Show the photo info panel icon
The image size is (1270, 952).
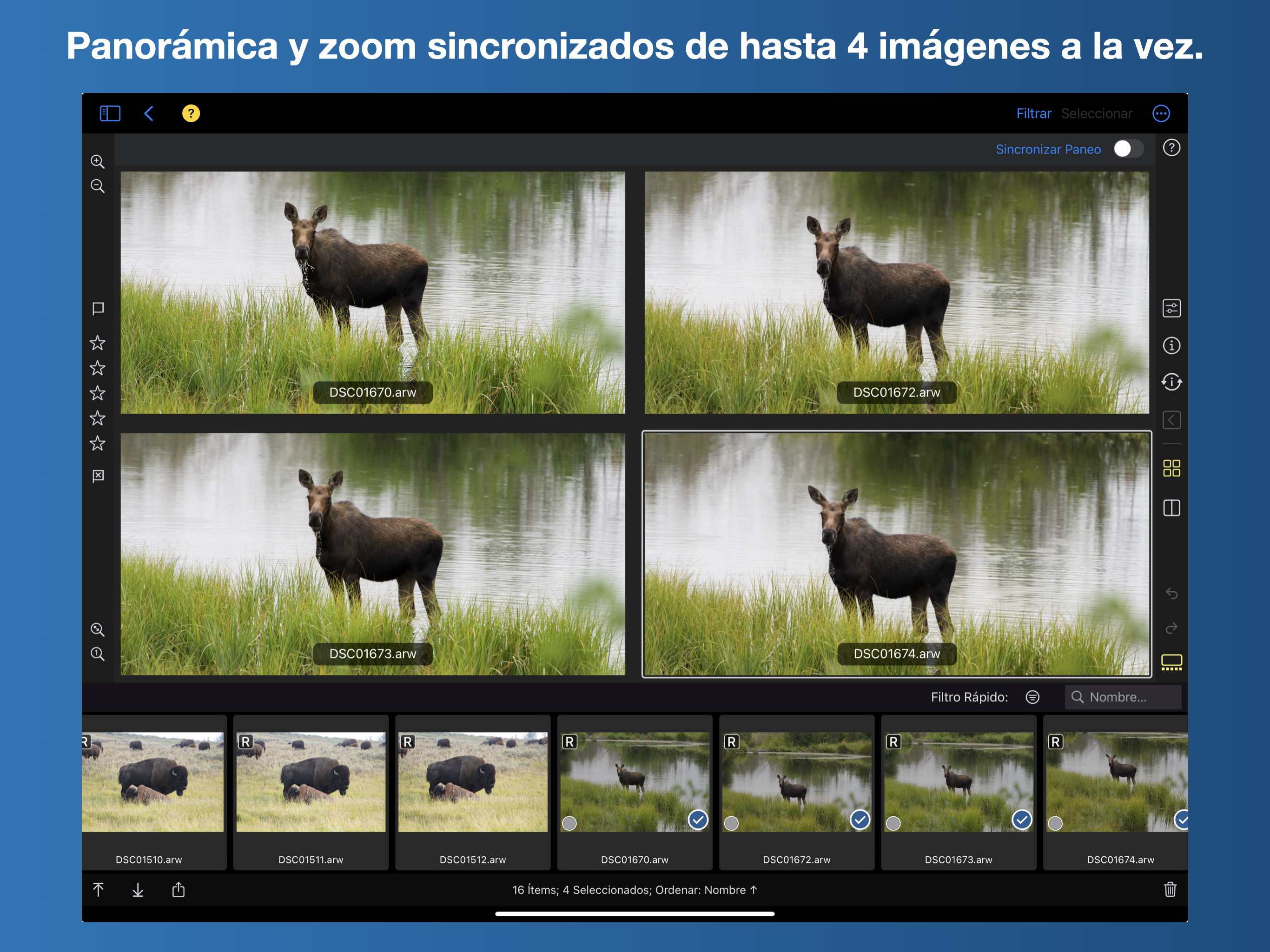tap(1171, 346)
